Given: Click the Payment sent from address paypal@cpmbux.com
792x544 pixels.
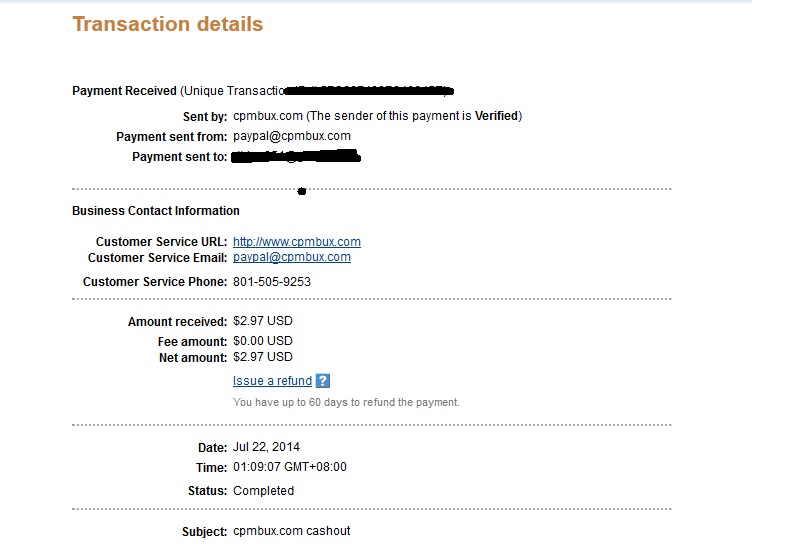Looking at the screenshot, I should 291,136.
